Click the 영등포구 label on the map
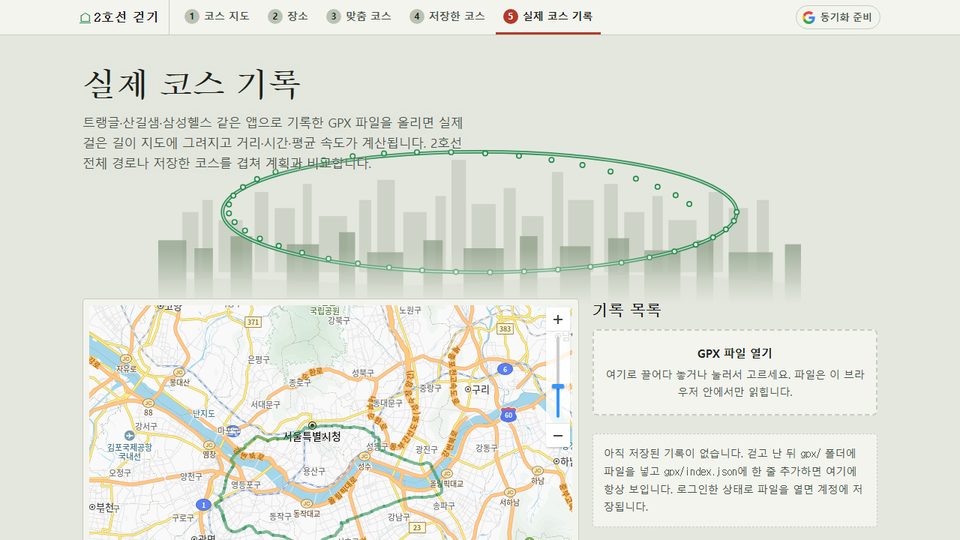Image resolution: width=960 pixels, height=540 pixels. 246,484
